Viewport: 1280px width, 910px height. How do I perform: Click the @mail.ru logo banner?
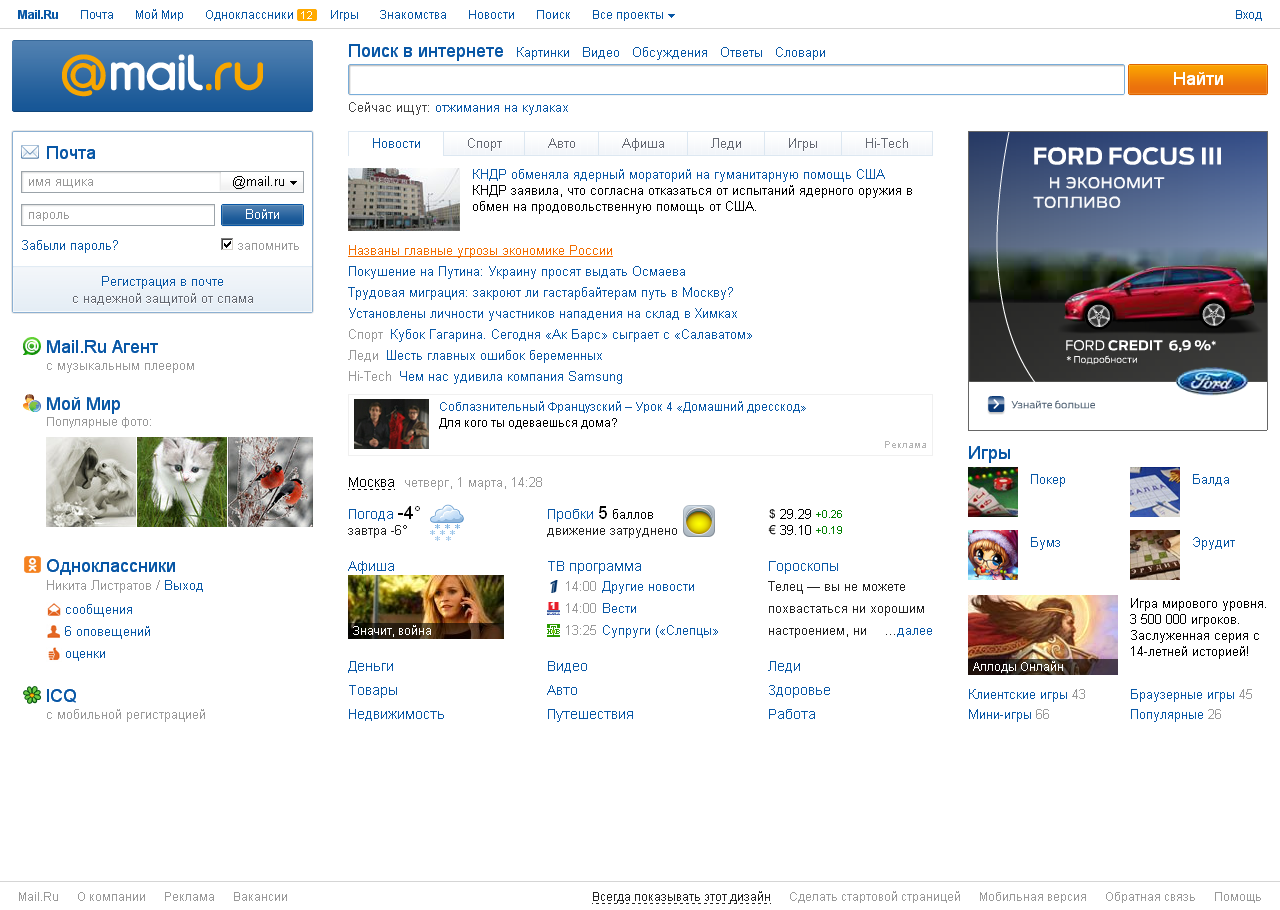coord(162,76)
